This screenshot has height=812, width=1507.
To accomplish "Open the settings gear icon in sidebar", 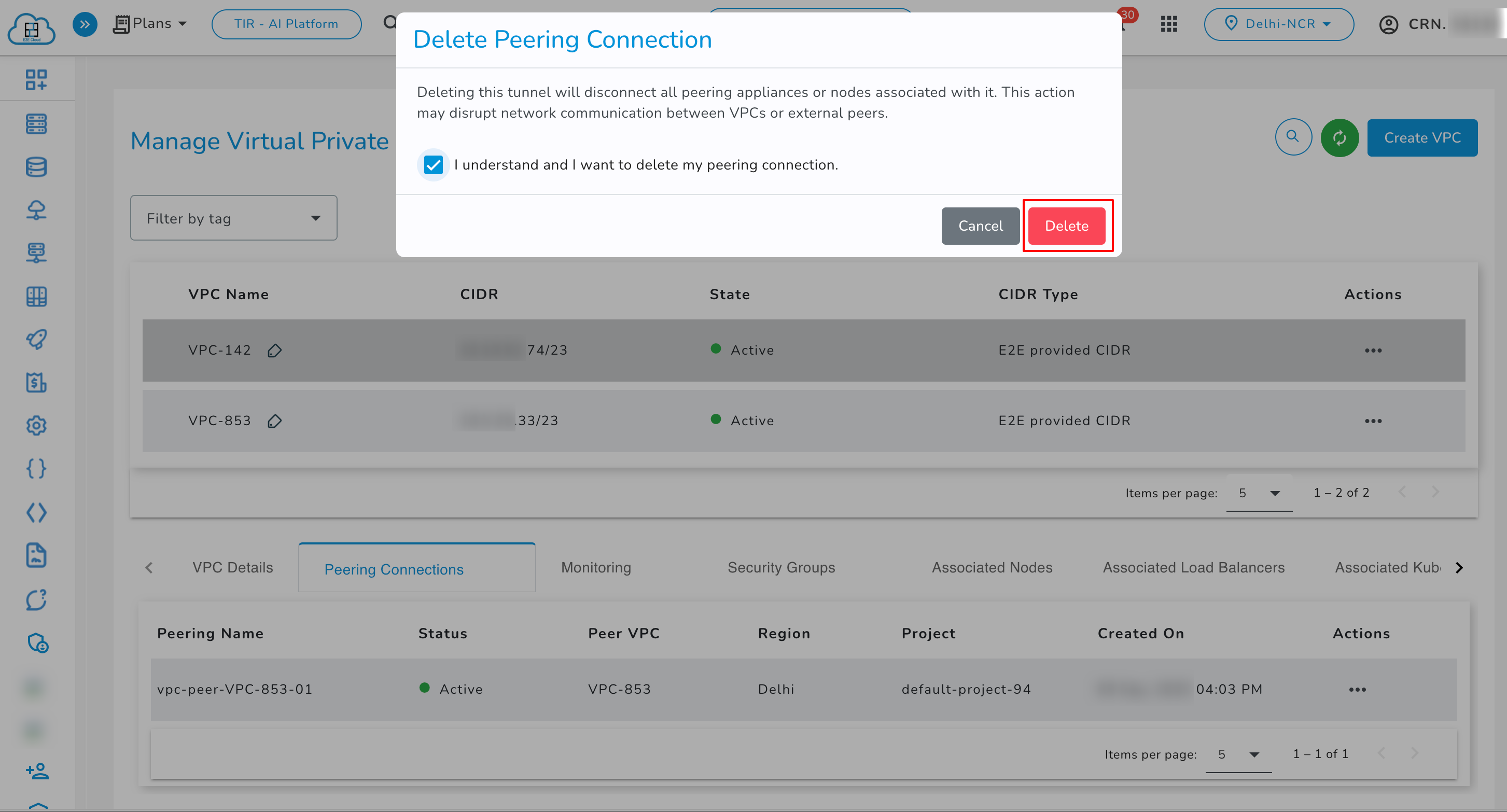I will [36, 425].
